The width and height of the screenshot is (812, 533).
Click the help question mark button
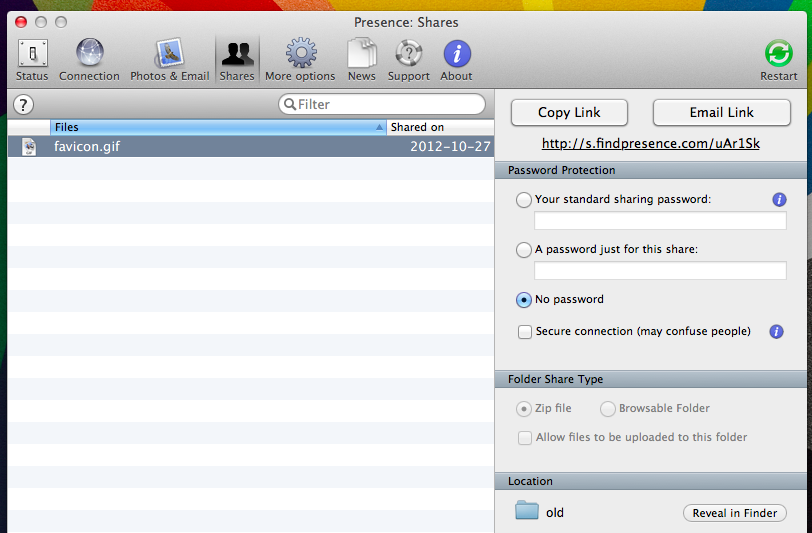pos(24,105)
